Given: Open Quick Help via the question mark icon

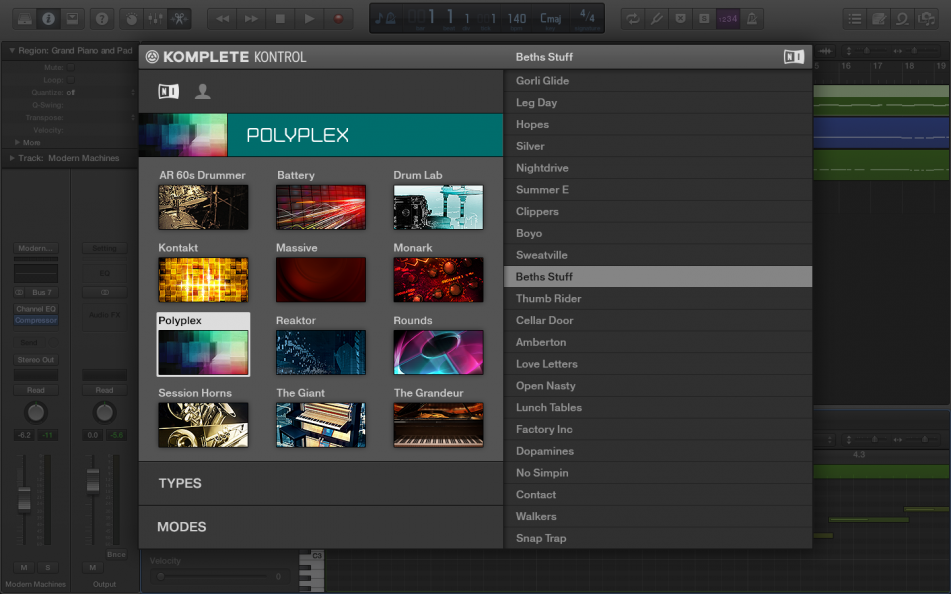Looking at the screenshot, I should pos(102,18).
